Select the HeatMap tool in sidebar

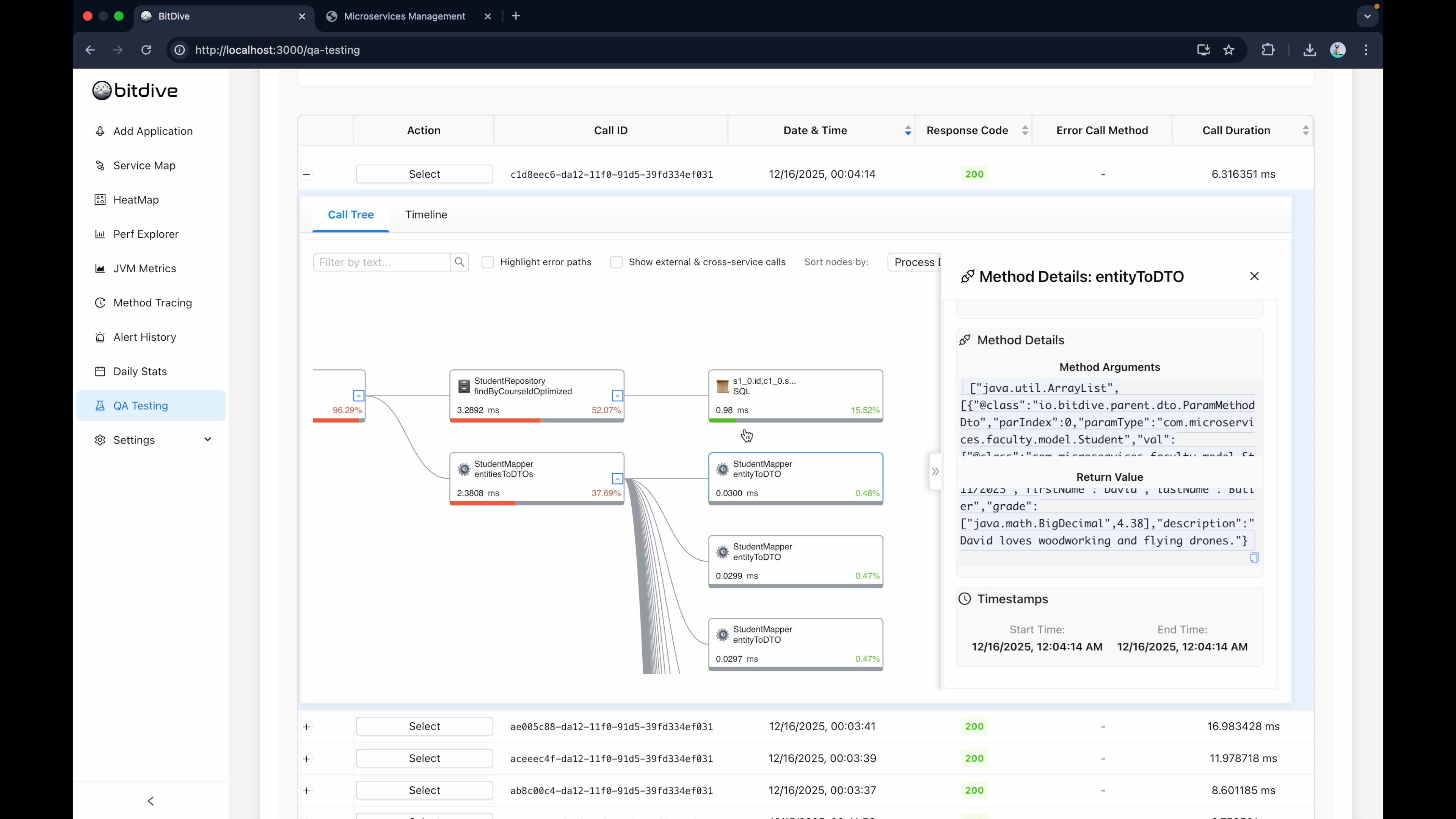(x=136, y=199)
